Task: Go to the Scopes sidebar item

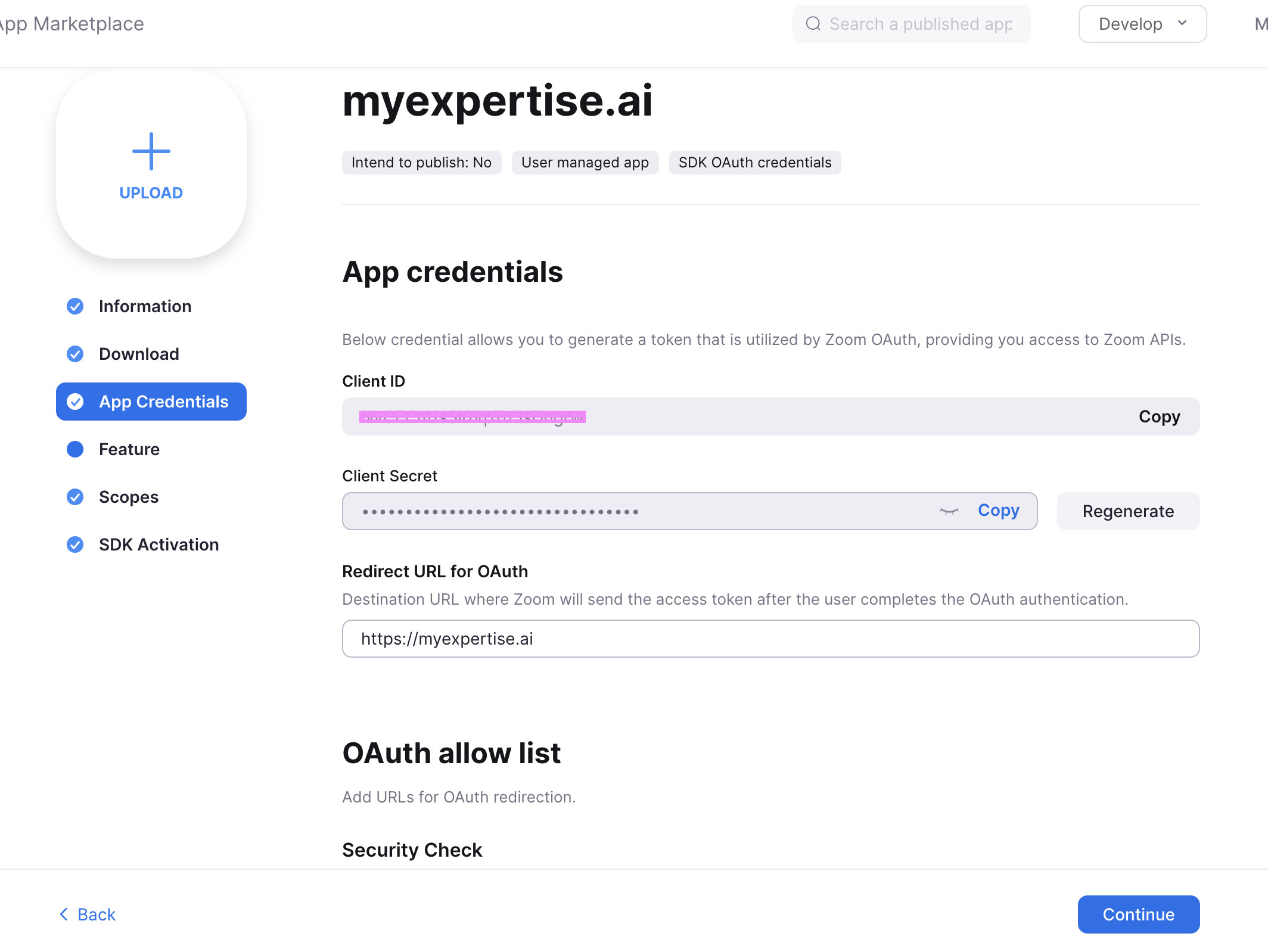Action: [129, 497]
